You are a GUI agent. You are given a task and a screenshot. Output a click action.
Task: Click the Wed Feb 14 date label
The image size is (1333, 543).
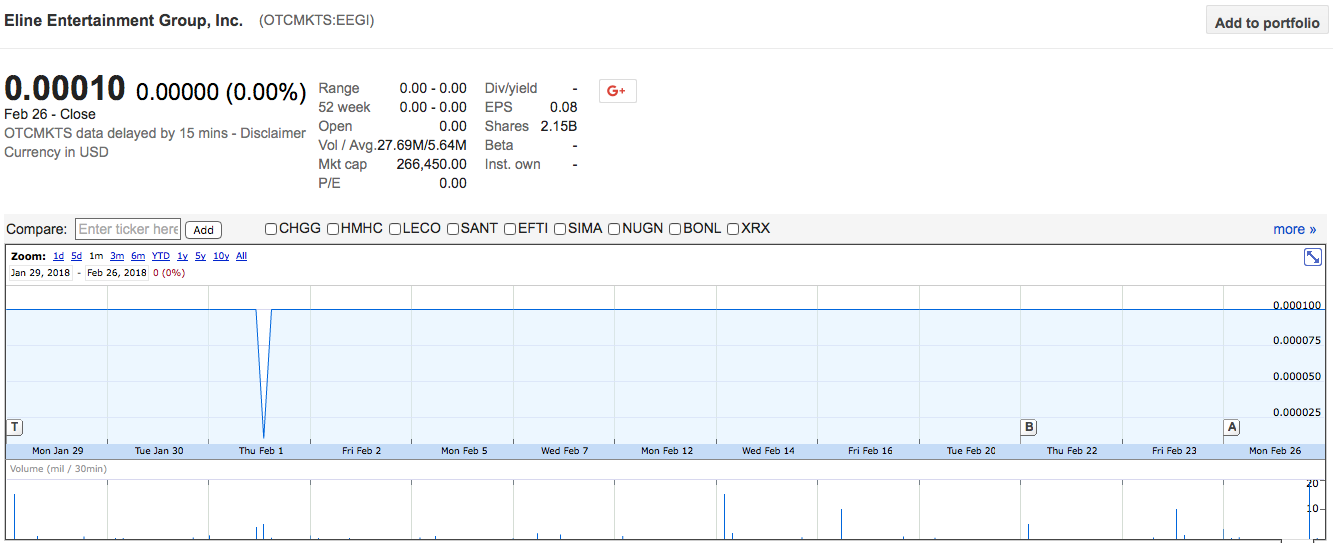tap(768, 451)
